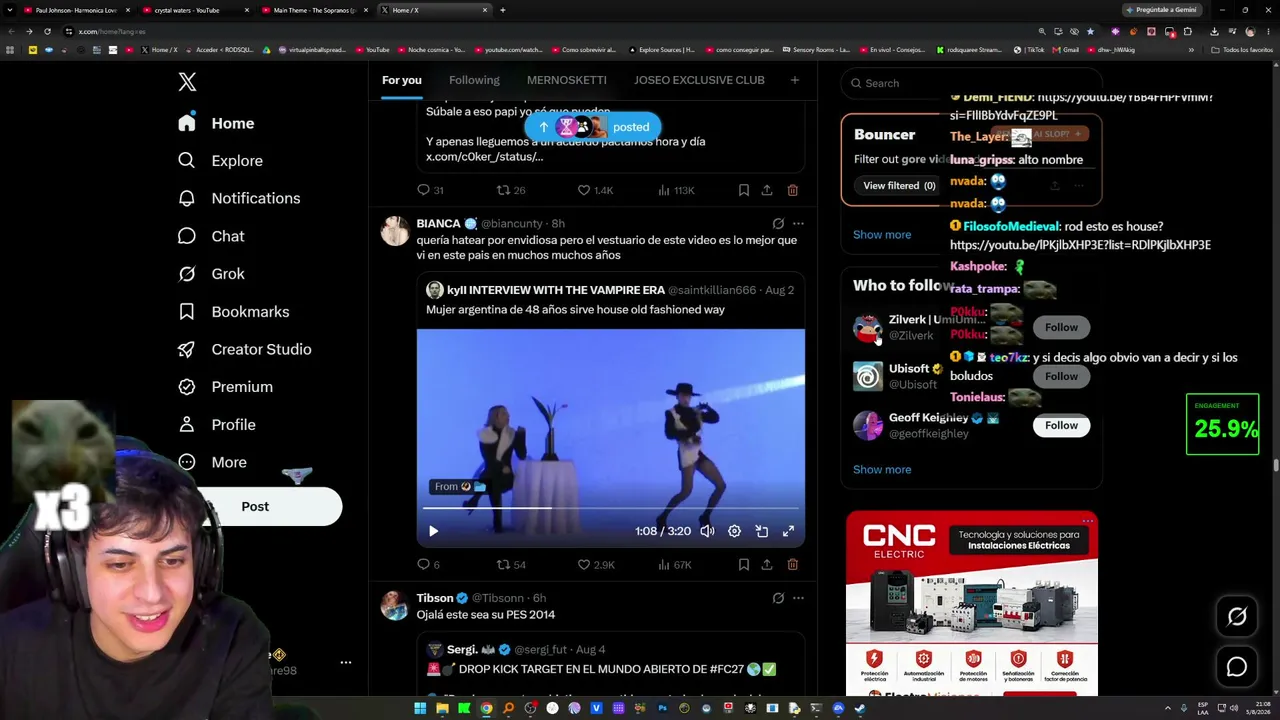Like the post with 1.4K likes
The image size is (1280, 720).
pos(595,190)
